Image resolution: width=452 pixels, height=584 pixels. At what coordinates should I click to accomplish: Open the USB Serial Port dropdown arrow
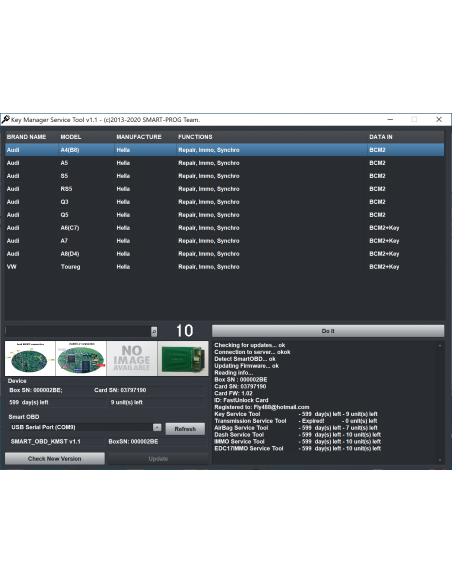(x=157, y=428)
